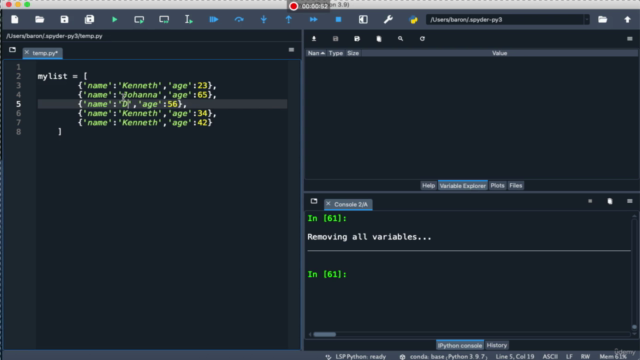Sort variables by Size column
The width and height of the screenshot is (640, 360).
tap(353, 53)
